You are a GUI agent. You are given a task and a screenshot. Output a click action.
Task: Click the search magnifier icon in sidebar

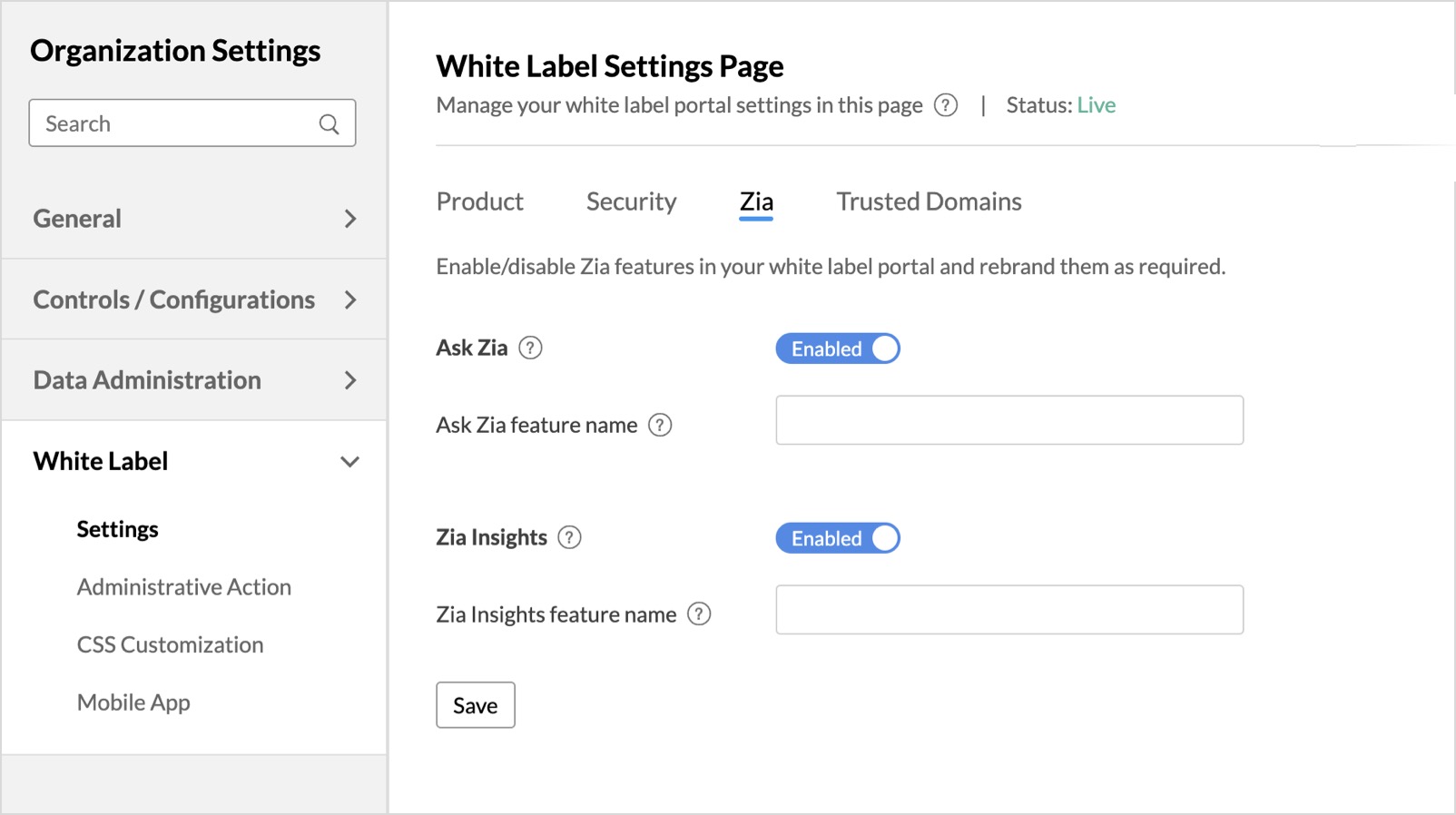pyautogui.click(x=329, y=123)
